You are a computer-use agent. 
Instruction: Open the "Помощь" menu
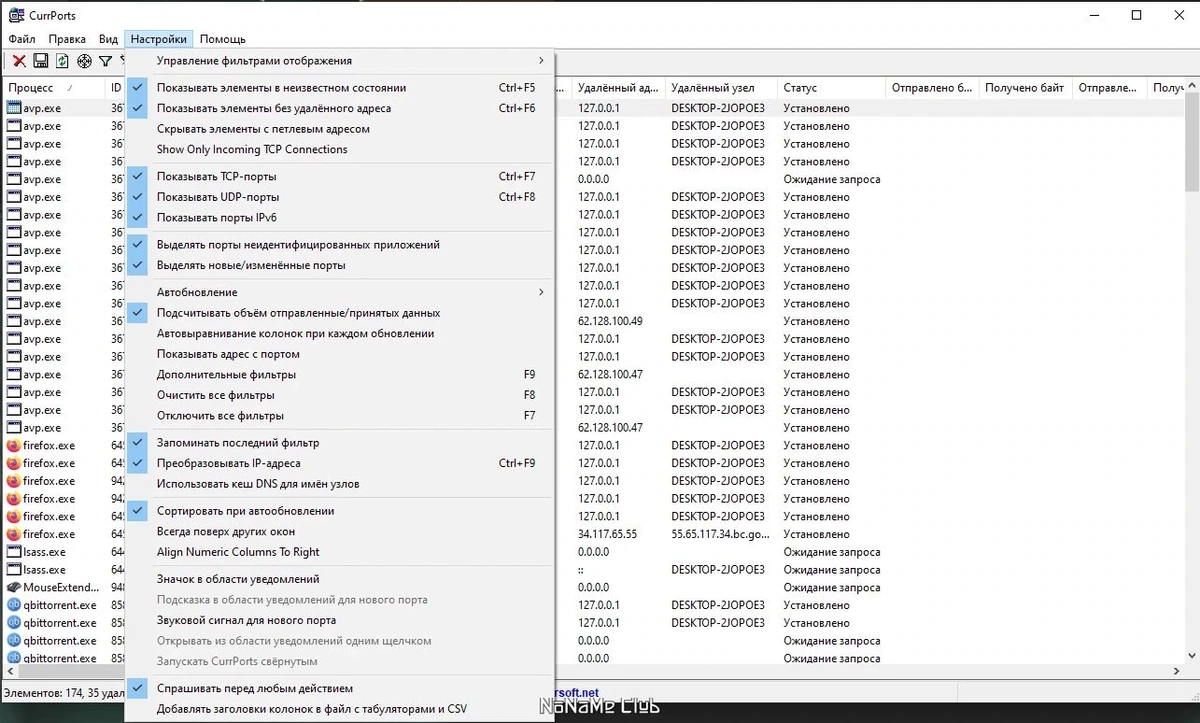pos(222,39)
